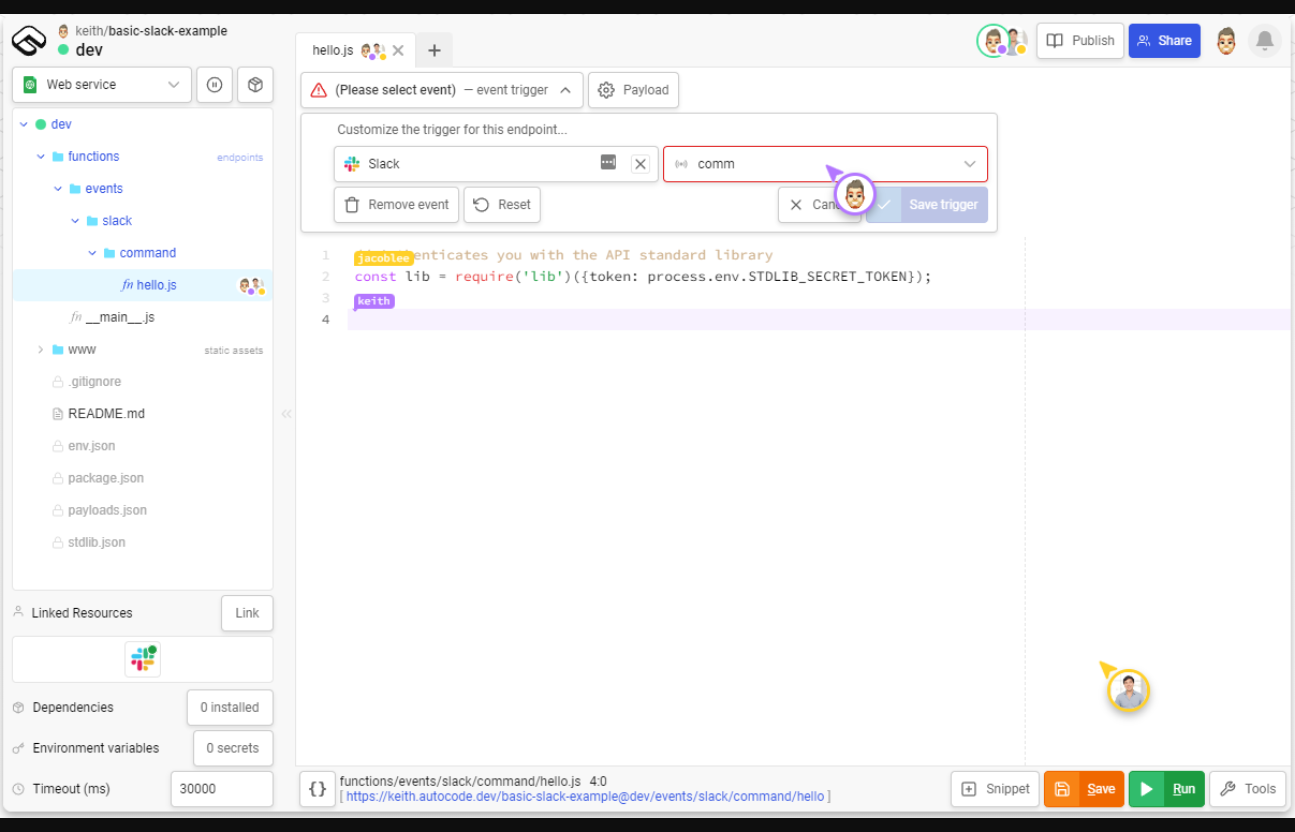Close the hello.js tab
The image size is (1295, 832).
[x=398, y=50]
